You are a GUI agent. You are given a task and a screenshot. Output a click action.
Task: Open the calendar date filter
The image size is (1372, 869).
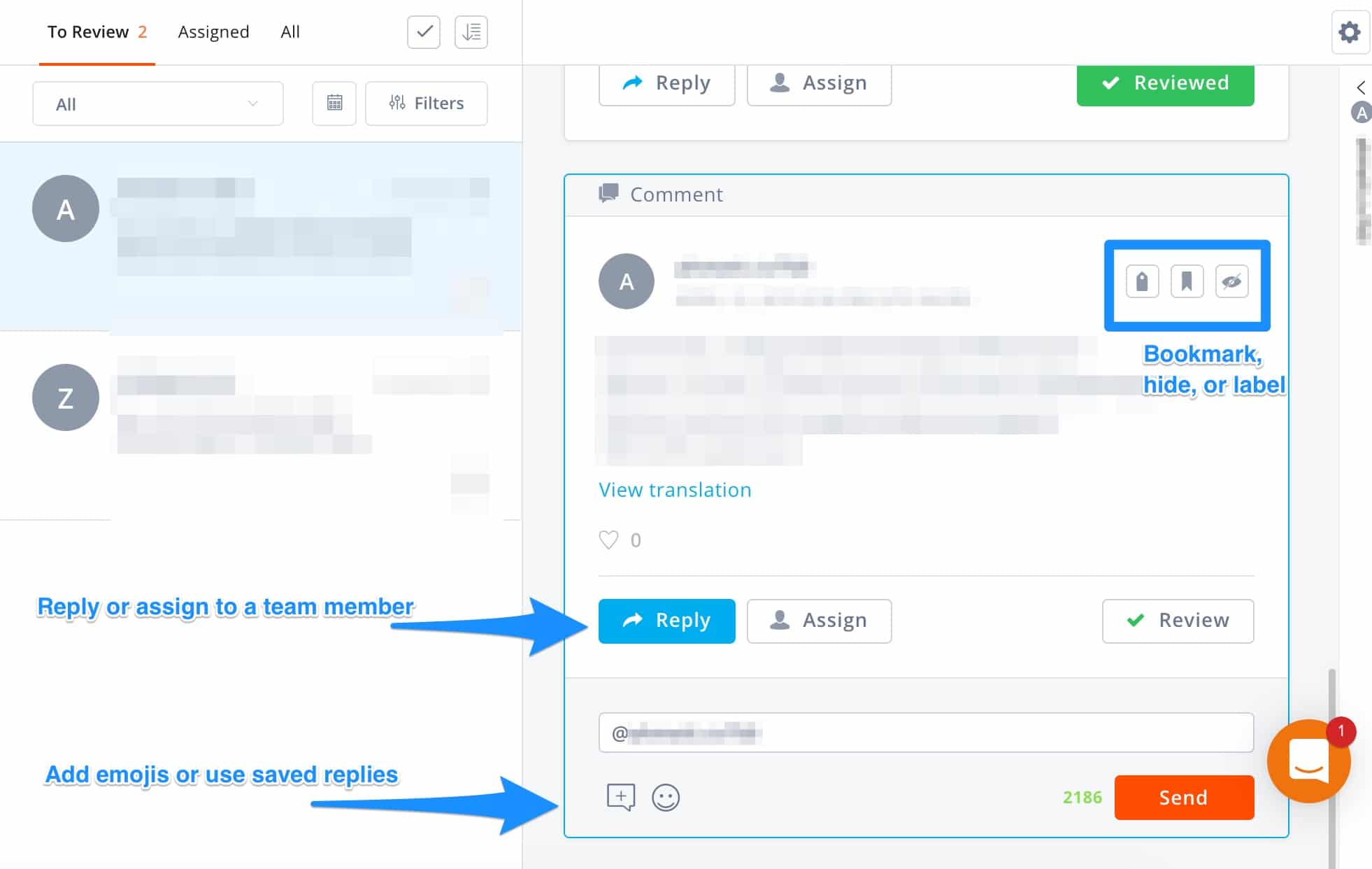pos(334,104)
